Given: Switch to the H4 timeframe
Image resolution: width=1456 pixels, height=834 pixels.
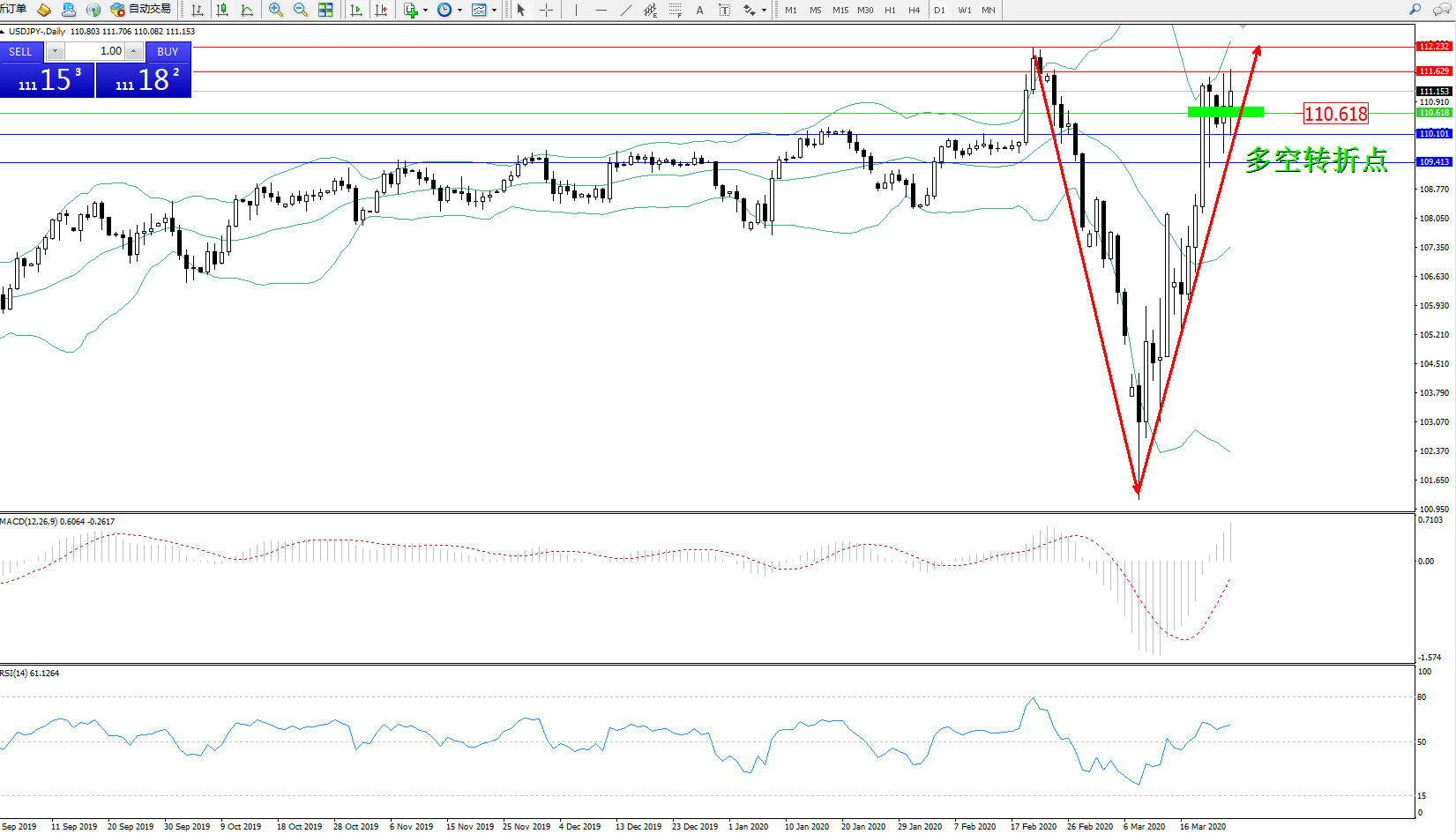Looking at the screenshot, I should (914, 10).
